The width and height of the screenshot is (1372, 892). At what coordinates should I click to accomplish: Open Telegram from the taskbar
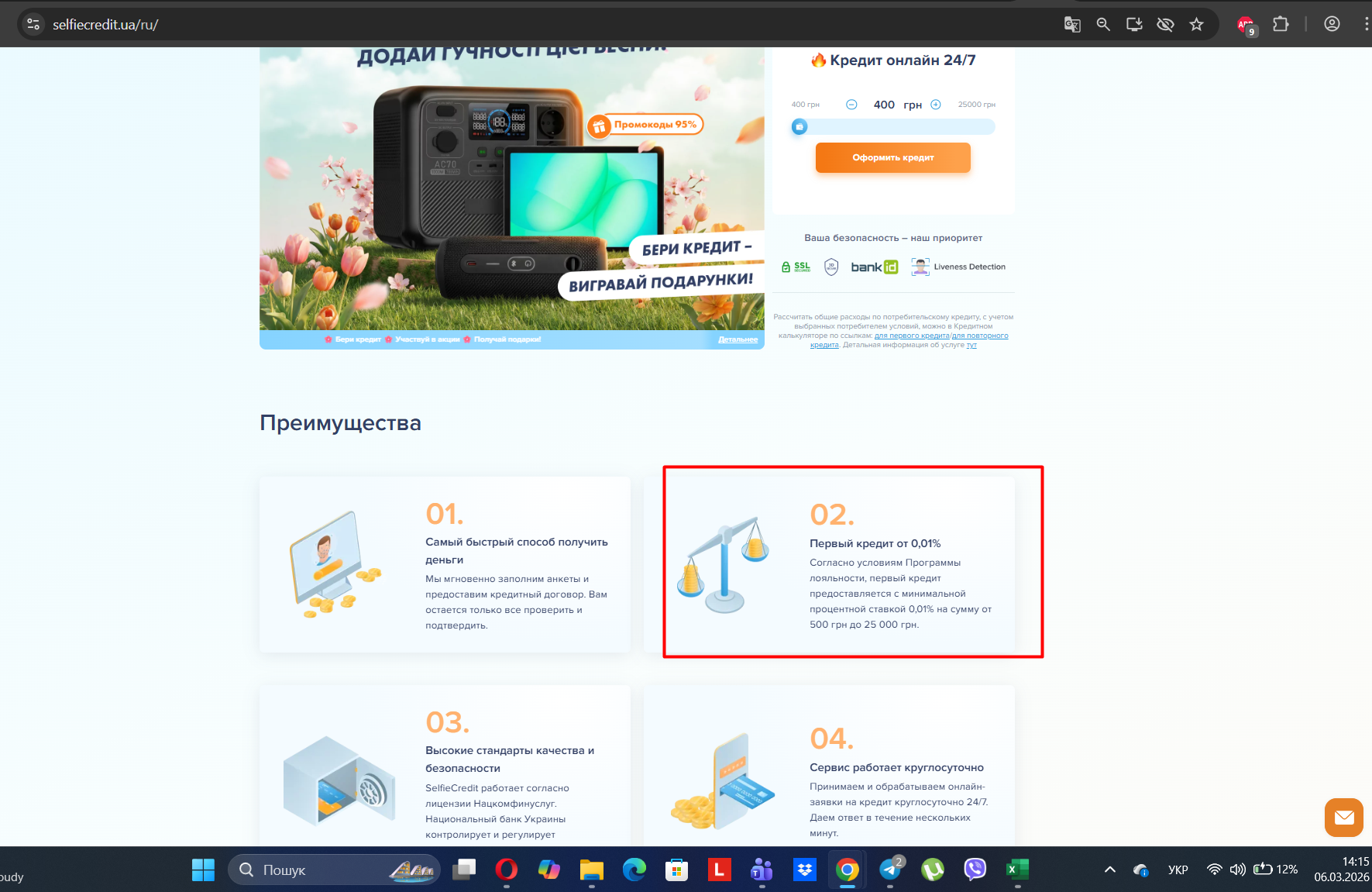tap(890, 870)
